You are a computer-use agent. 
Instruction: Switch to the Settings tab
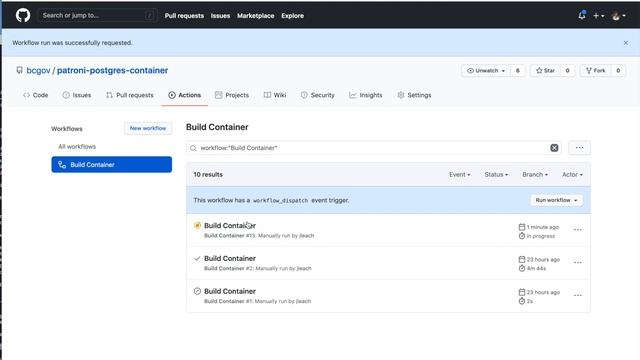tap(414, 95)
